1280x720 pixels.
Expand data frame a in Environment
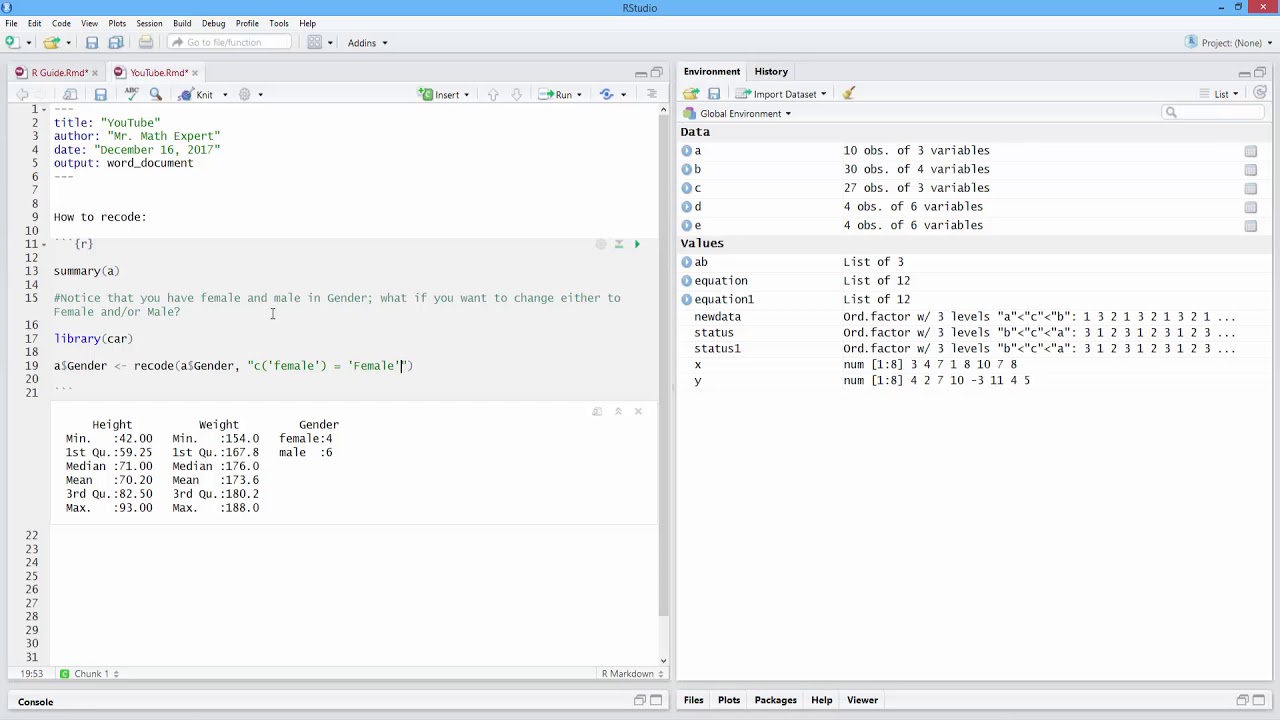(x=687, y=151)
